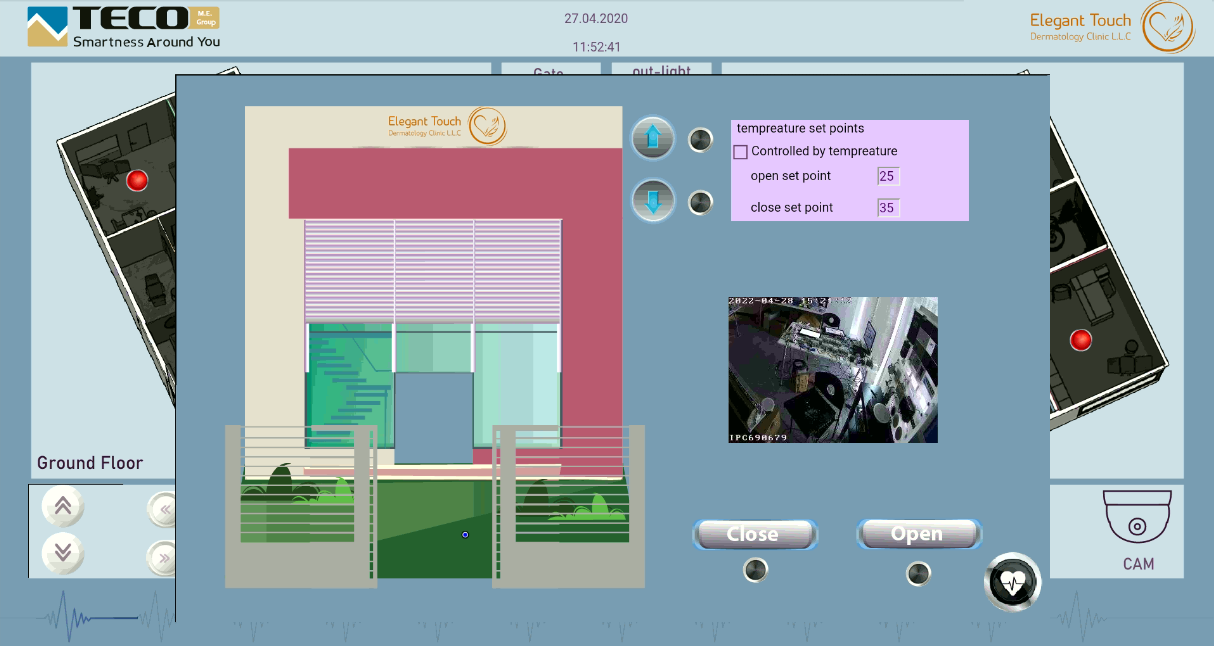Click the close set point field
This screenshot has width=1214, height=646.
[x=888, y=208]
